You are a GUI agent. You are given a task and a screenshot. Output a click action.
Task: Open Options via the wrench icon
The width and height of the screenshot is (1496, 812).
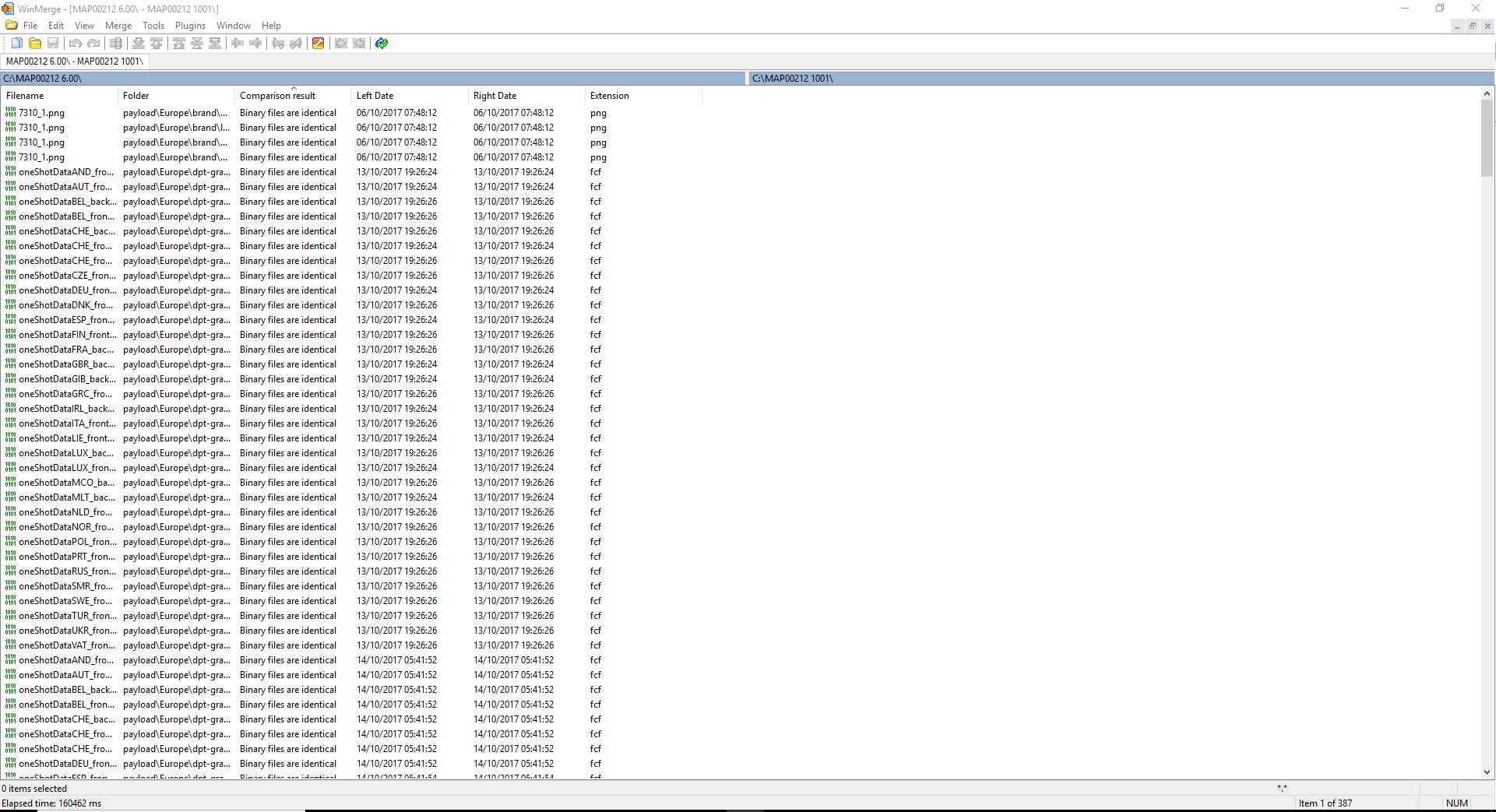318,44
